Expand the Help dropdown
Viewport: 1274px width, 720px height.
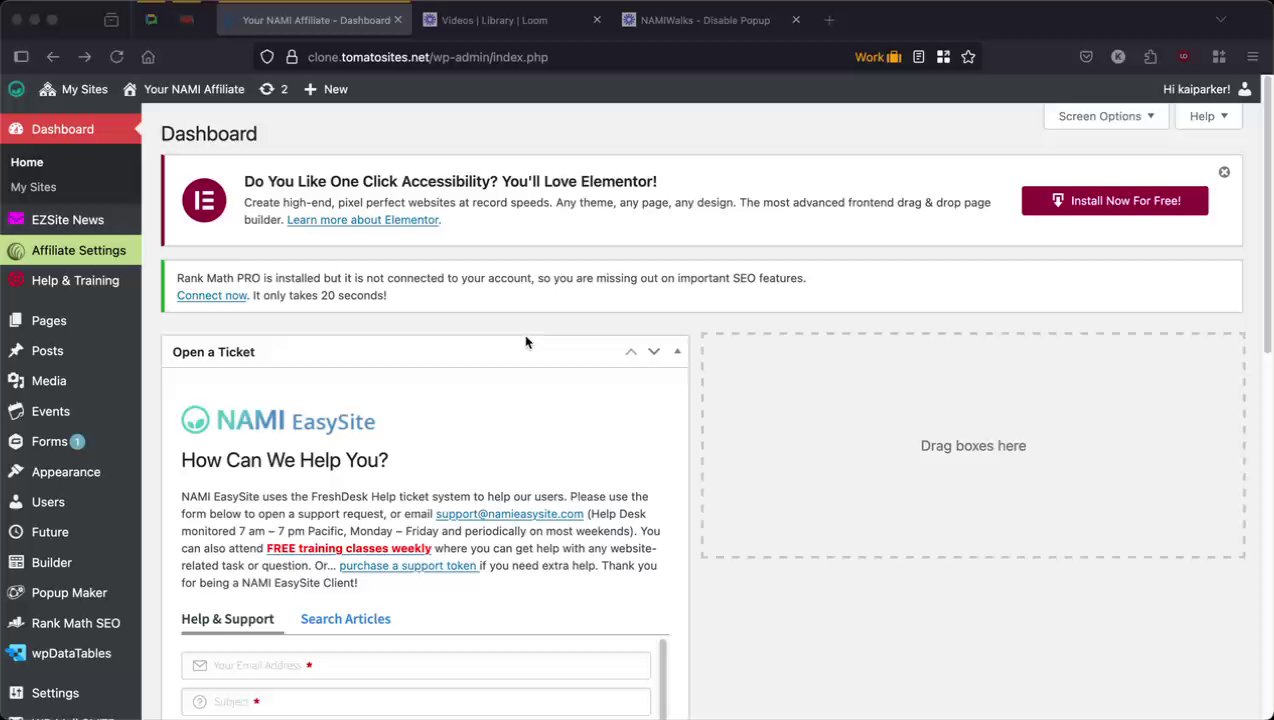click(1208, 116)
